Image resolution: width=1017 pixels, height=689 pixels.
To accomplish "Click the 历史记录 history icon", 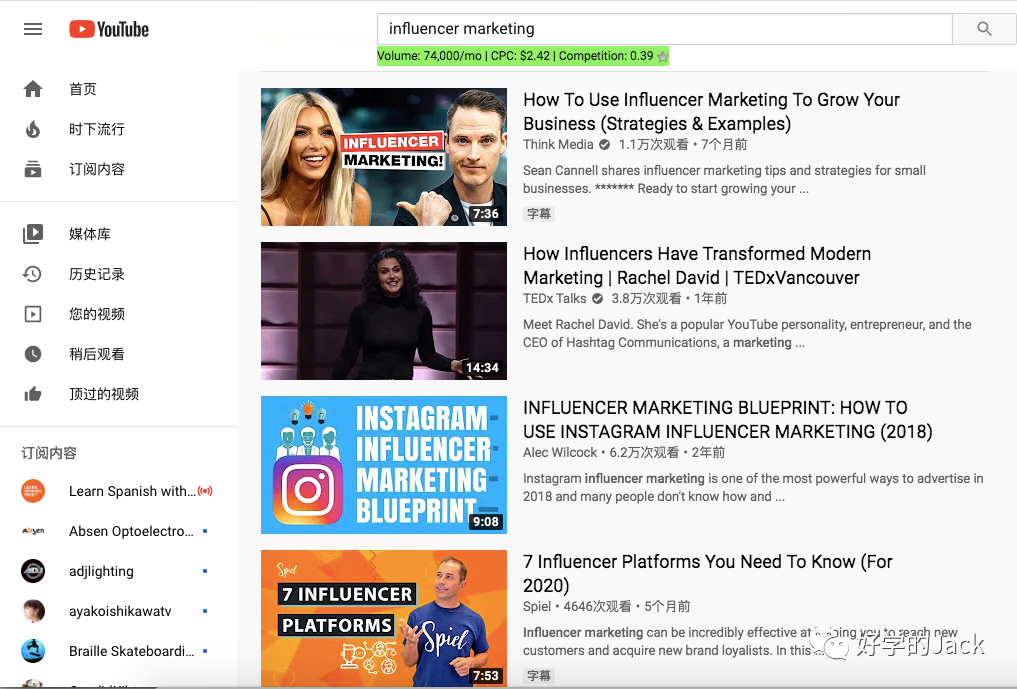I will coord(33,274).
